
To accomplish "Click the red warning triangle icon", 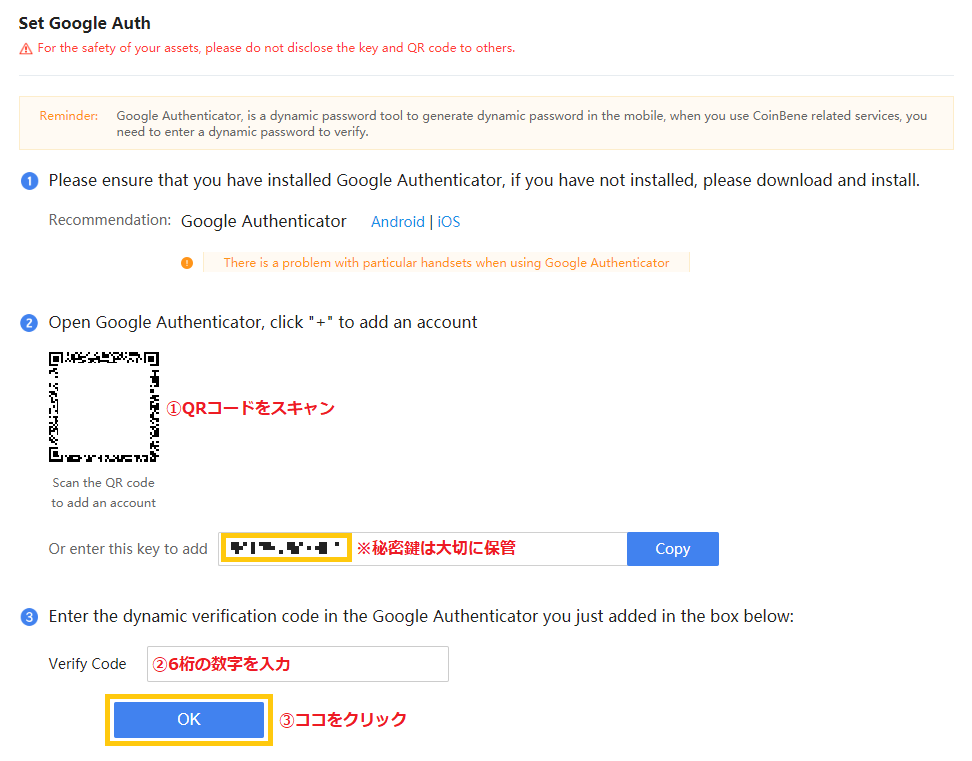I will (25, 48).
